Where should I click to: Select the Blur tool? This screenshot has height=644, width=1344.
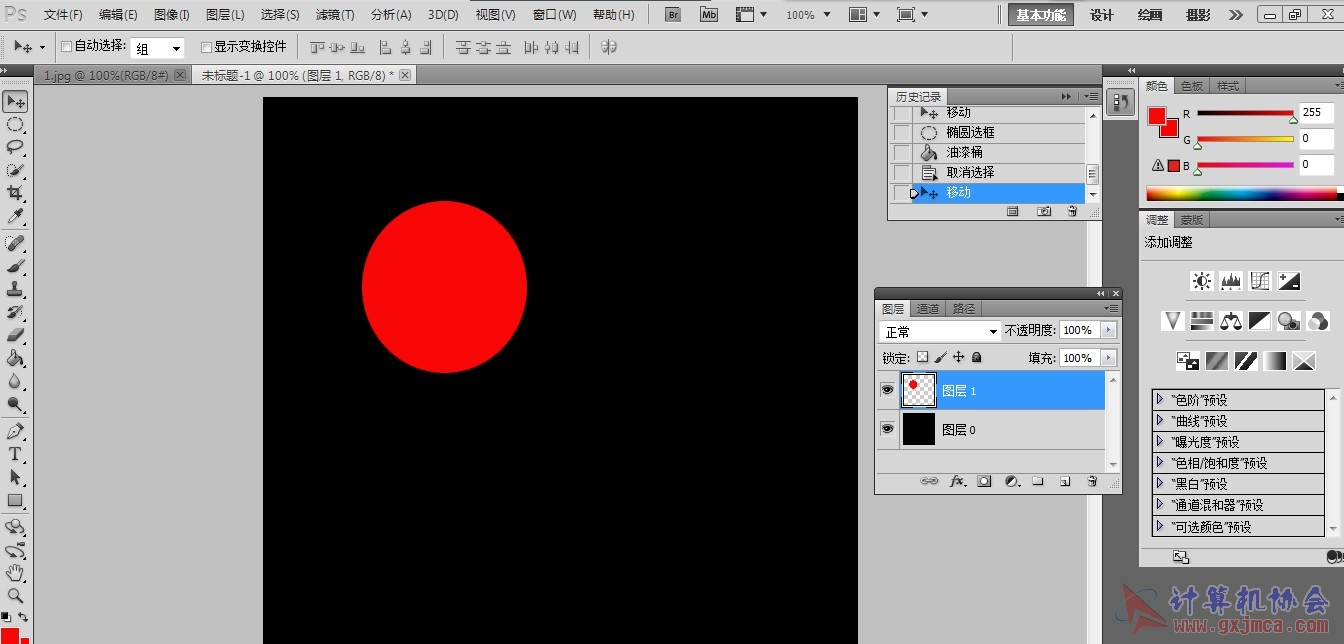pos(15,381)
